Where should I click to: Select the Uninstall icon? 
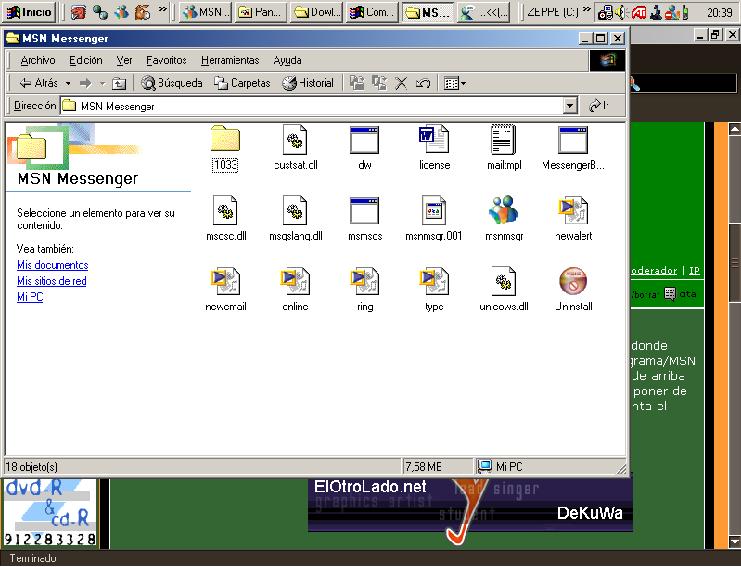tap(573, 281)
